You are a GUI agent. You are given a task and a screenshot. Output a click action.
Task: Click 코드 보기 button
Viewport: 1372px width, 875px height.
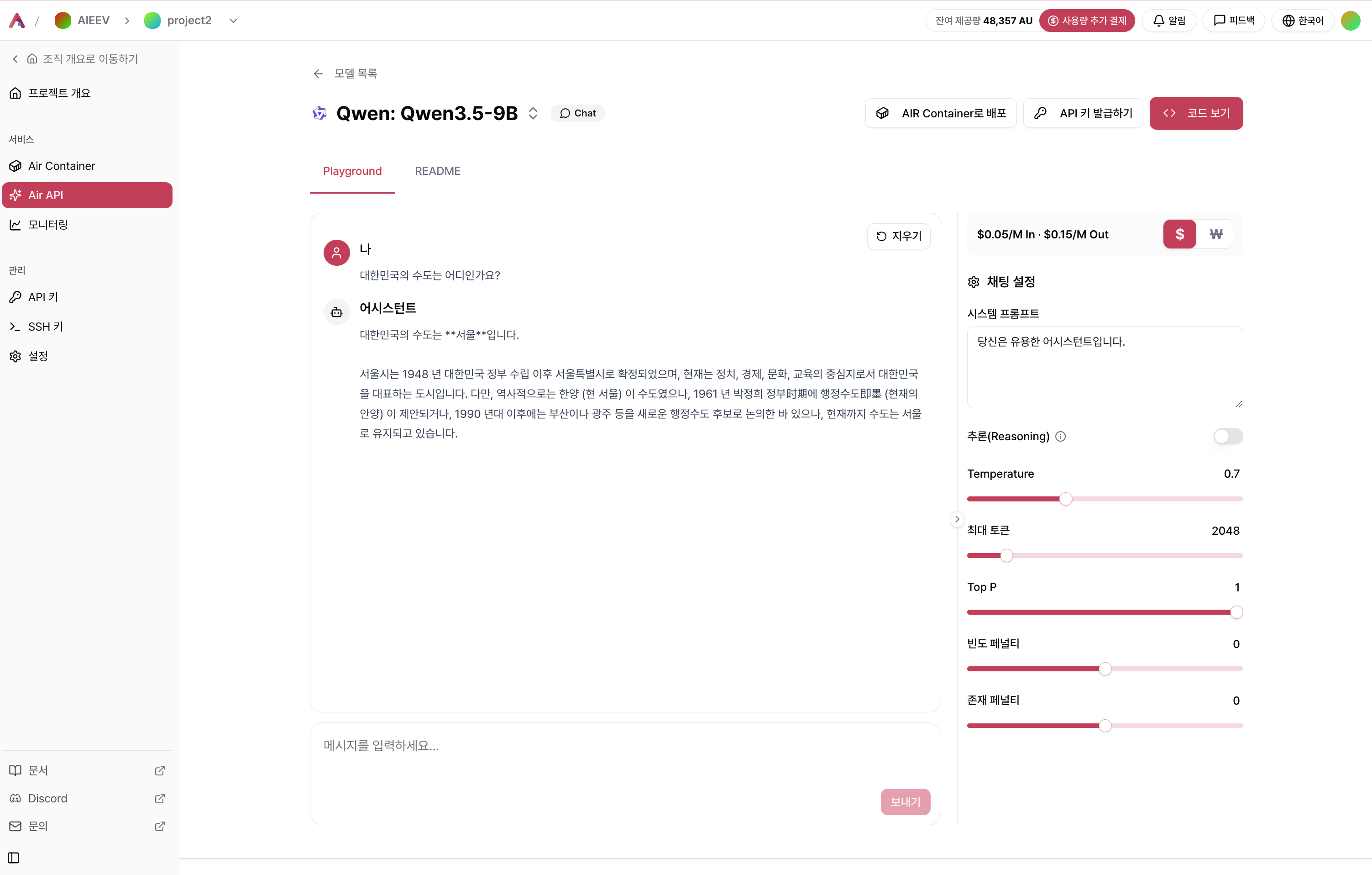point(1196,113)
